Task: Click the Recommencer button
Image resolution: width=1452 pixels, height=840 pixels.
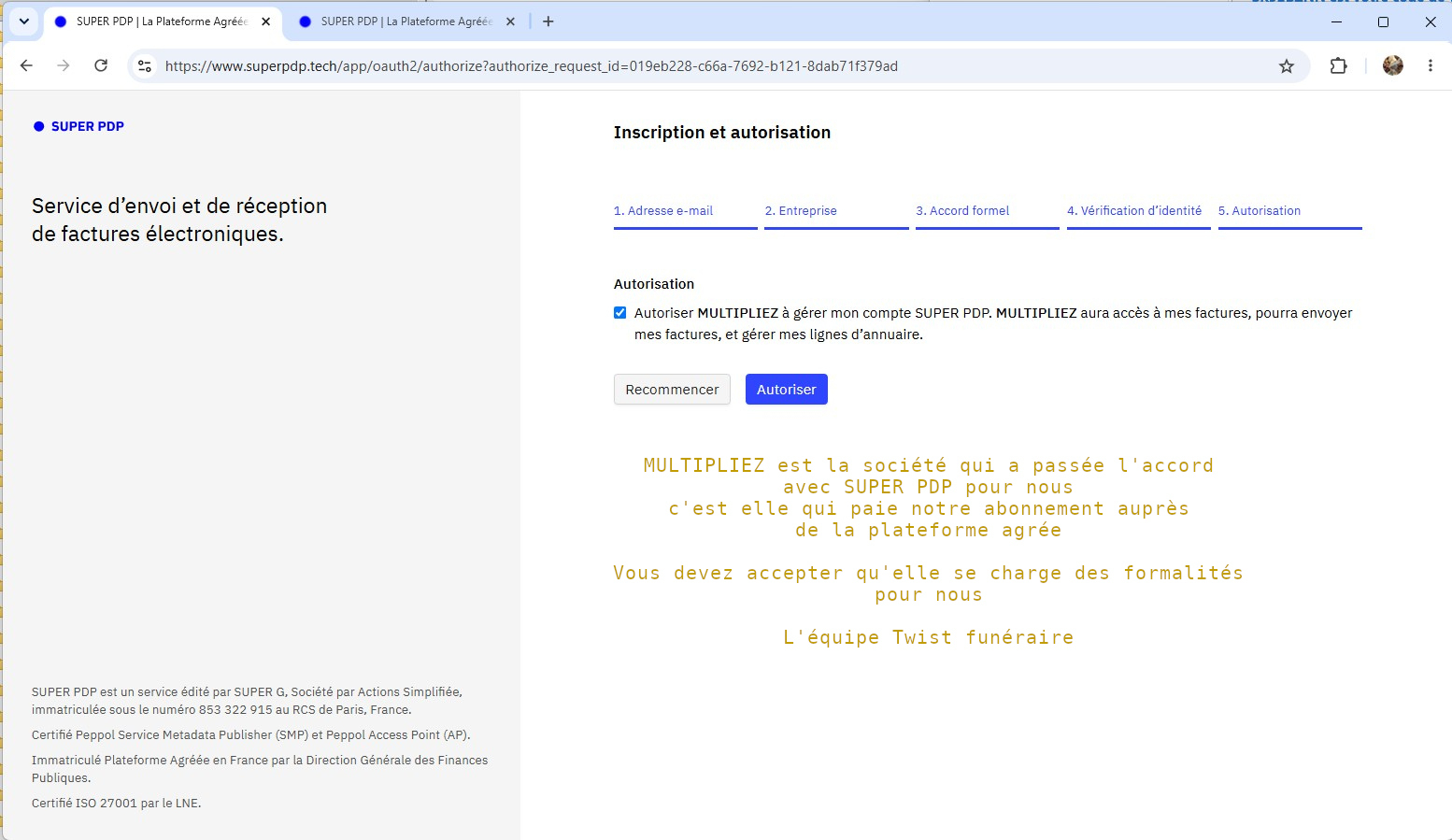Action: 672,390
